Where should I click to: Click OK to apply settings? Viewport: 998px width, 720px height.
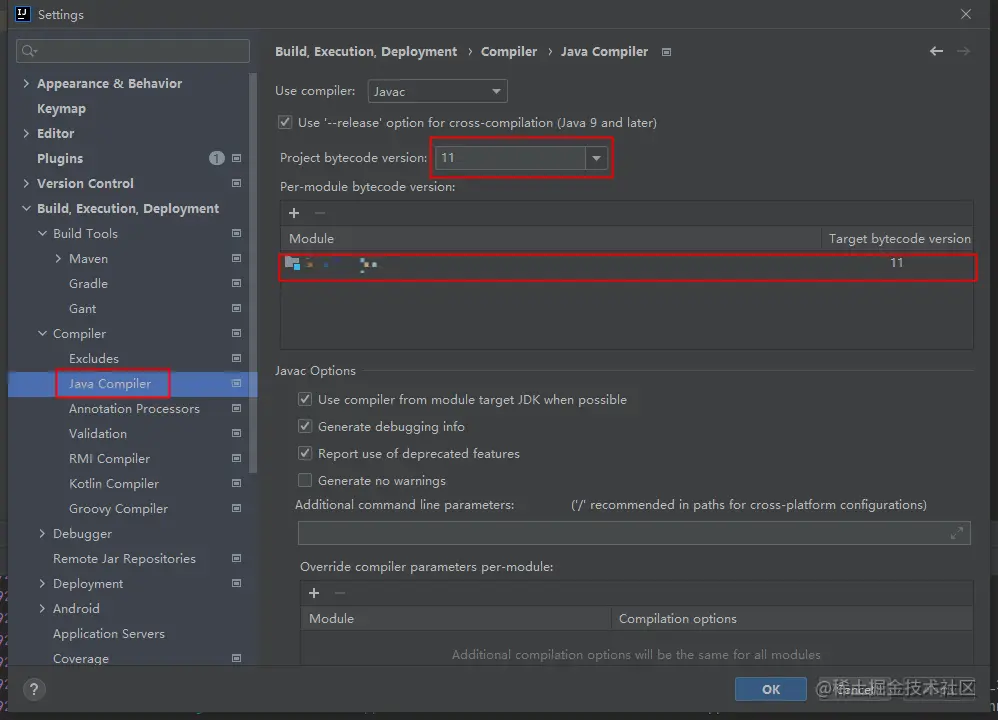tap(771, 689)
